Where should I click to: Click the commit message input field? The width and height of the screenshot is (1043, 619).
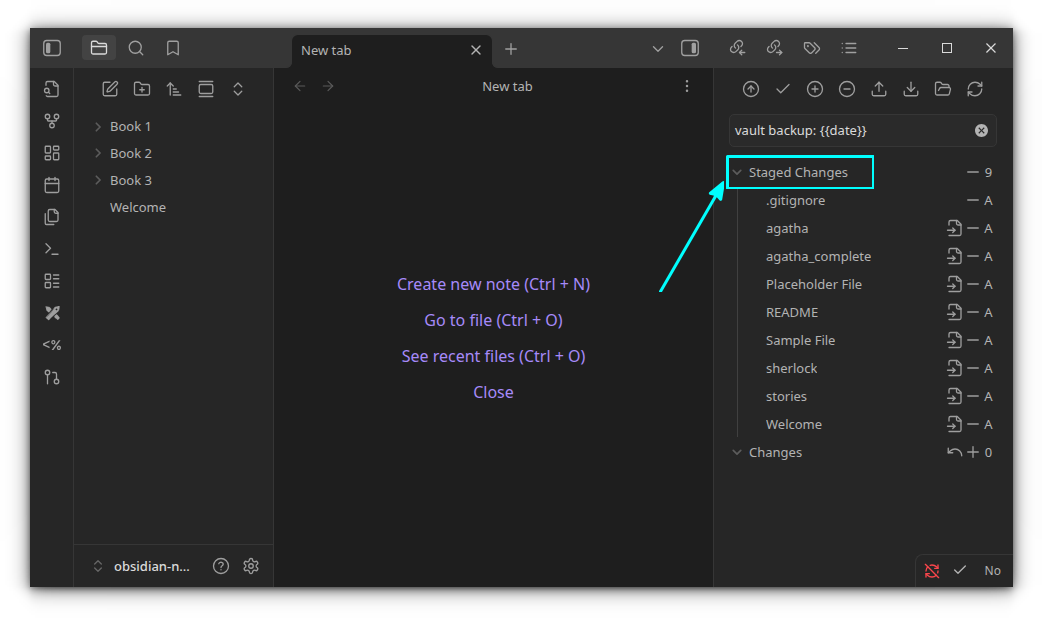pos(850,131)
